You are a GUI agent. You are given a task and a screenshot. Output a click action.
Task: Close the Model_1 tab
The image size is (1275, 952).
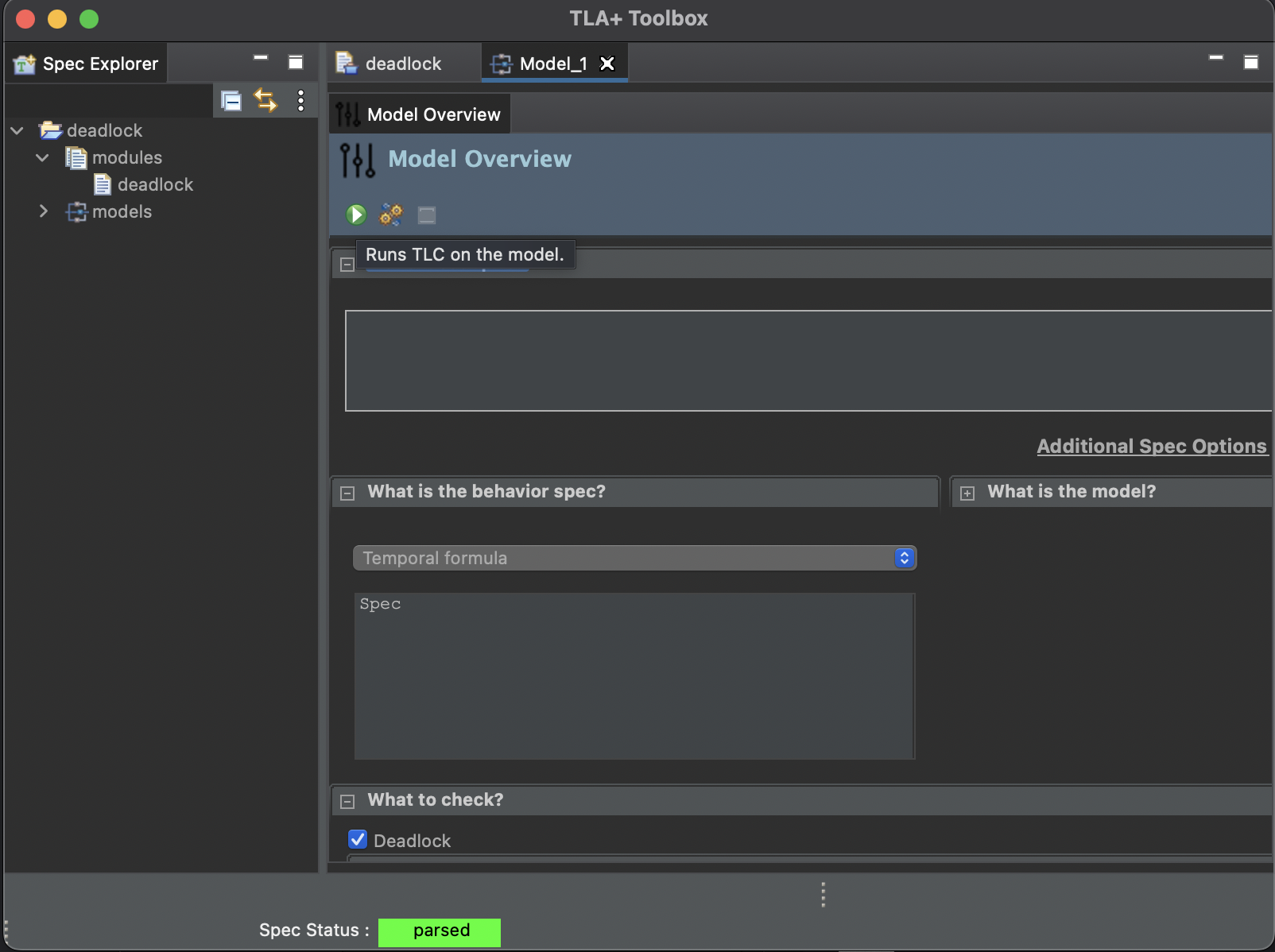[607, 64]
